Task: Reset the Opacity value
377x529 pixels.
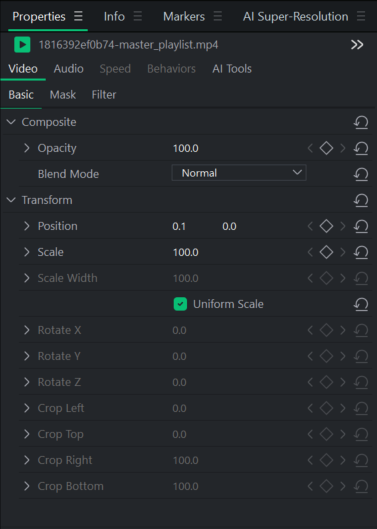Action: [x=361, y=148]
